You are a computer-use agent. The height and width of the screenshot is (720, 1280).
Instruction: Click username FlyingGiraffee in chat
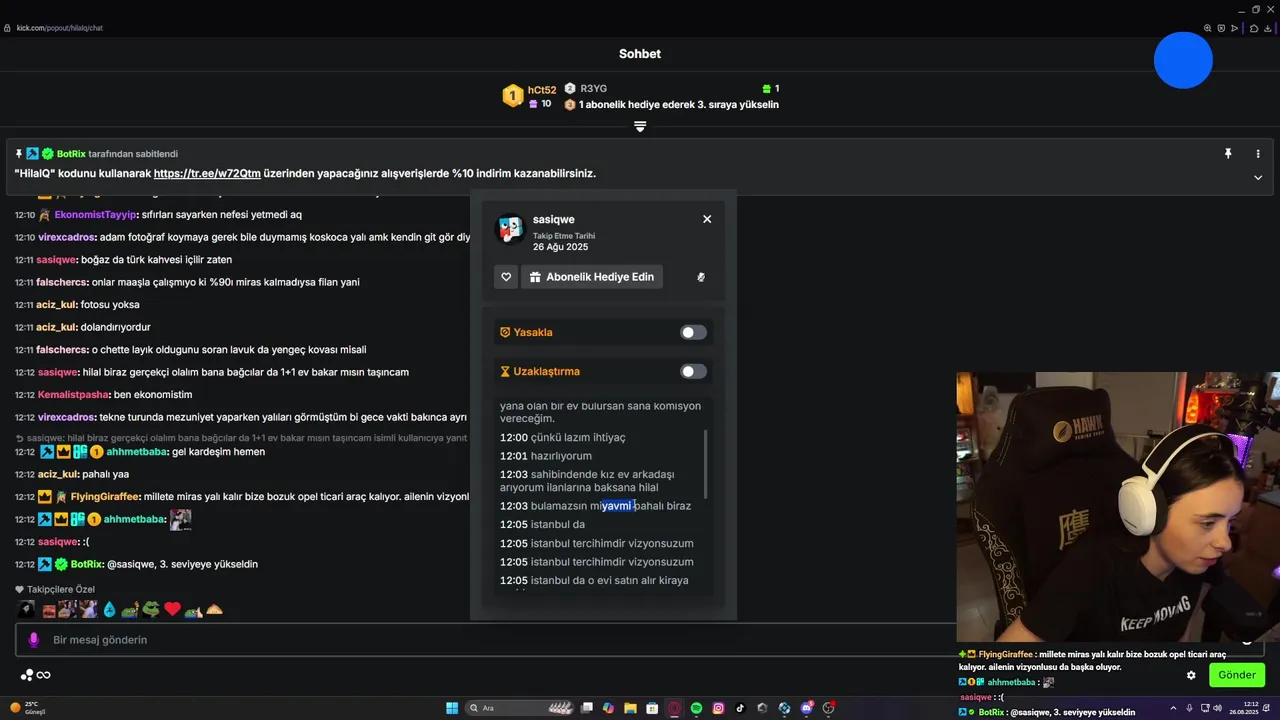click(105, 497)
